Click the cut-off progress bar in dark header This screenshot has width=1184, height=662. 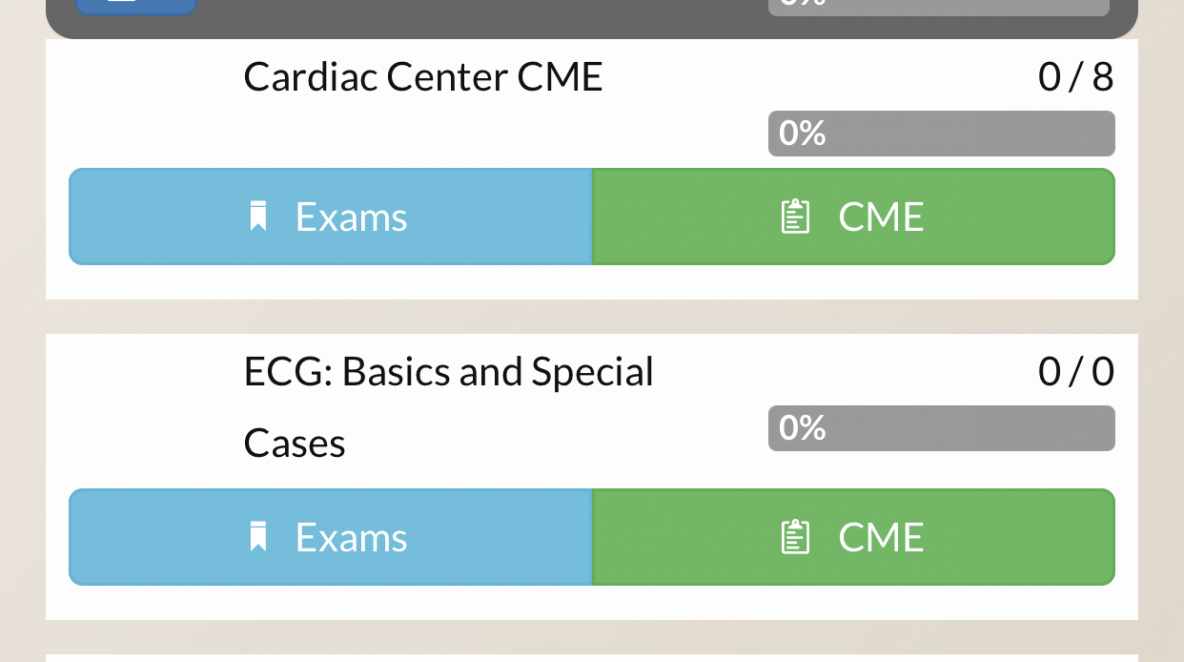(939, 8)
